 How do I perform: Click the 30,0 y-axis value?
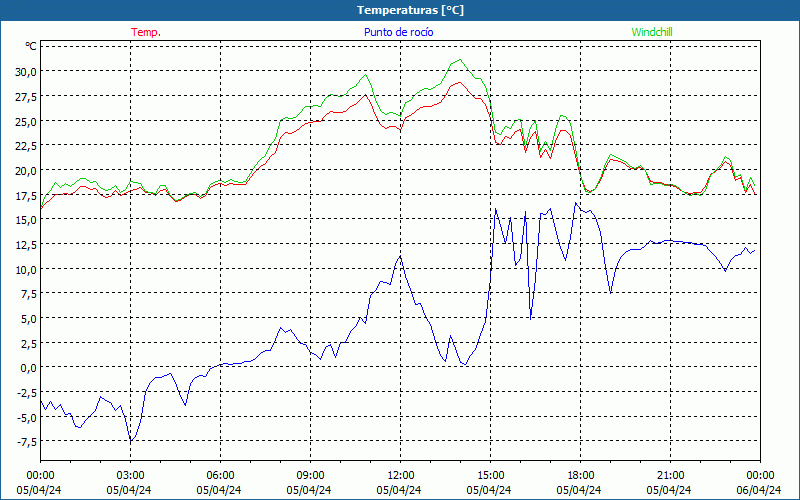[26, 71]
